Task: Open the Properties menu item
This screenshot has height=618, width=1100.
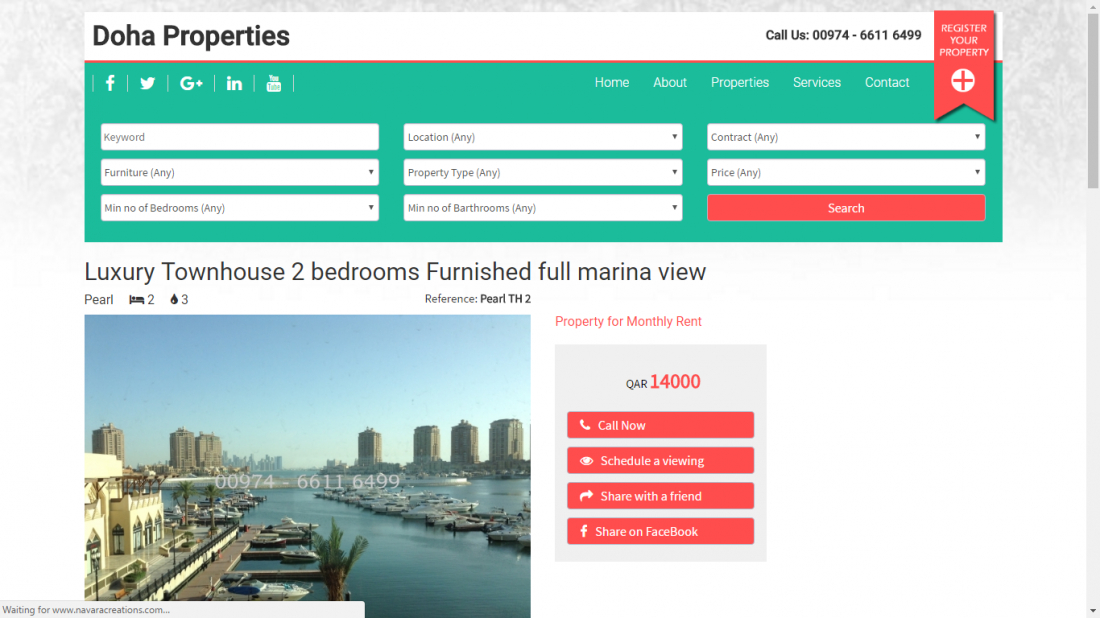Action: [x=740, y=83]
